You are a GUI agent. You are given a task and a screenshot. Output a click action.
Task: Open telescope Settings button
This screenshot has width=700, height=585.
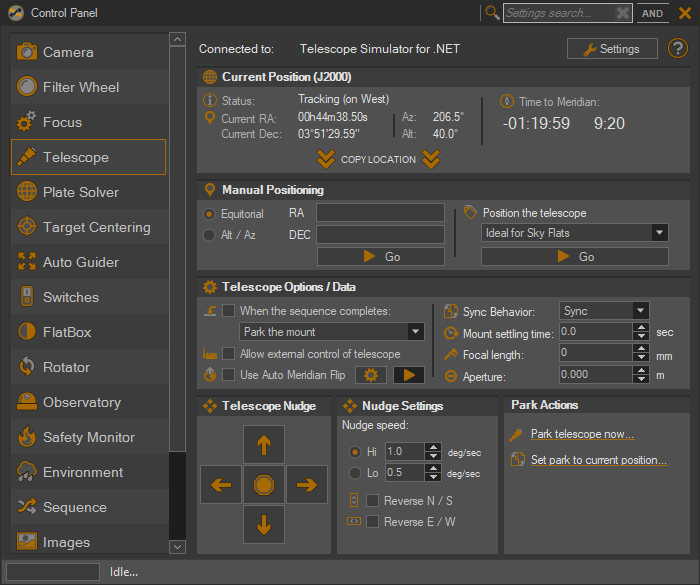click(x=612, y=49)
